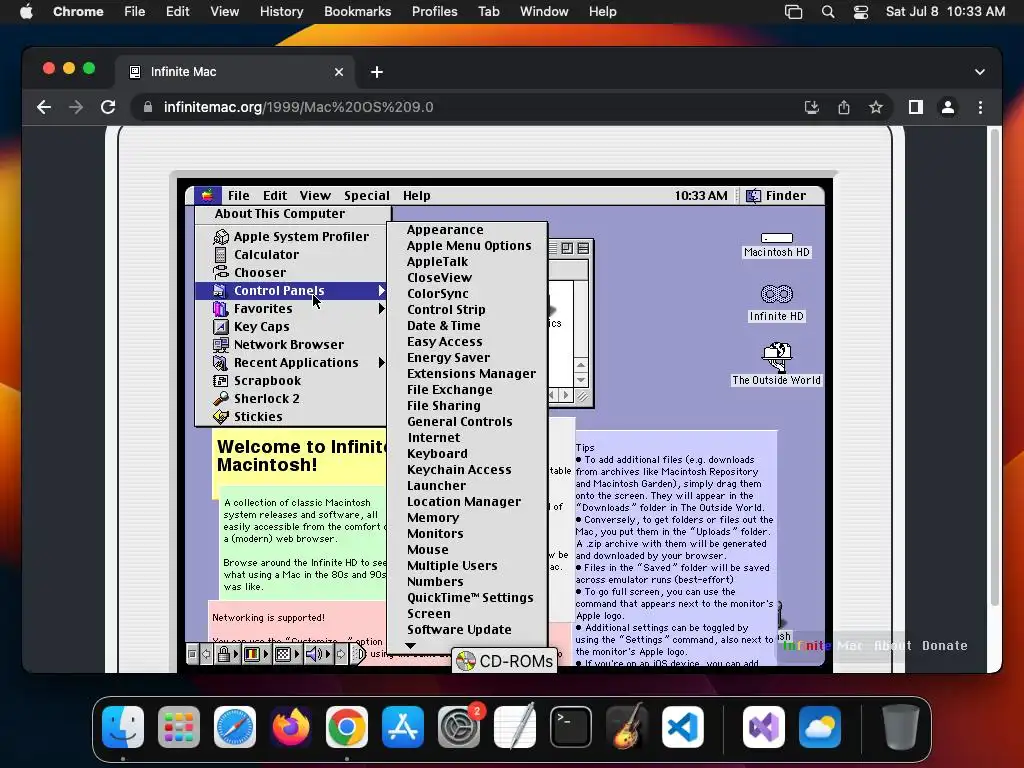This screenshot has width=1024, height=768.
Task: Open Chrome profile avatar menu
Action: point(948,107)
